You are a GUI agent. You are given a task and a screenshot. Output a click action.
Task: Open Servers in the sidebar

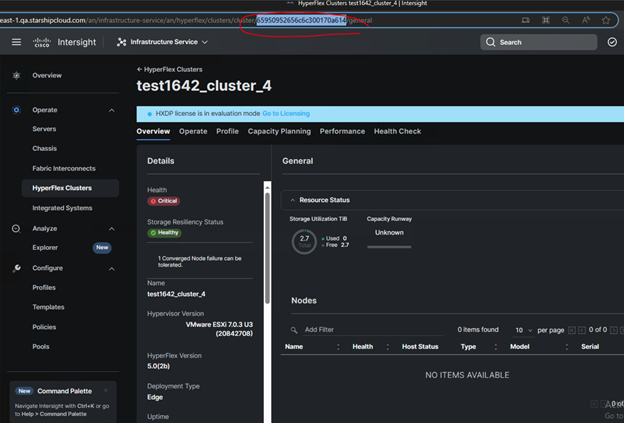click(x=44, y=129)
